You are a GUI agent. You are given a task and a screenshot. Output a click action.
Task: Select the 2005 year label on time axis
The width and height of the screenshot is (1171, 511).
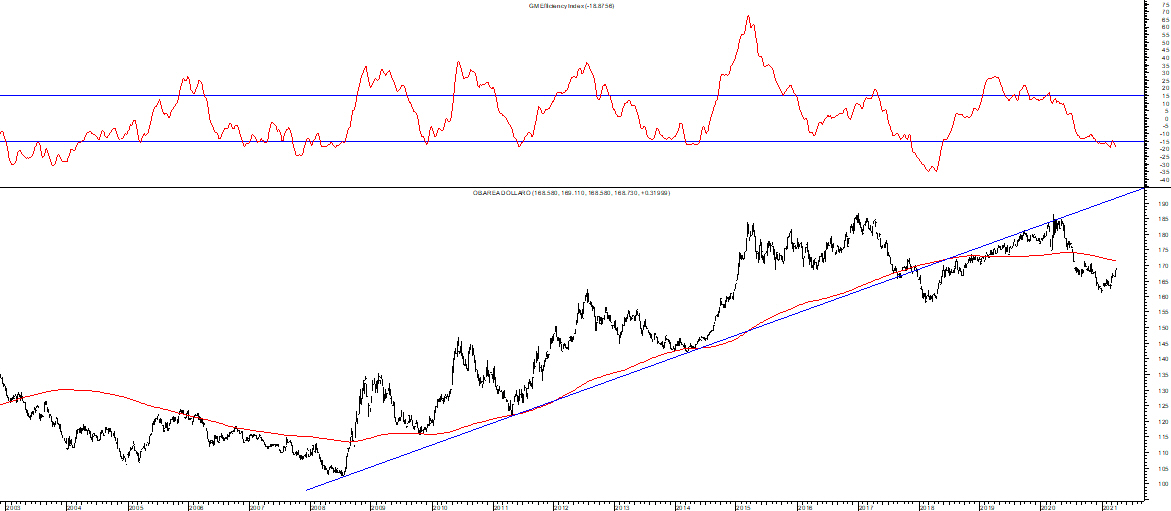[x=134, y=507]
